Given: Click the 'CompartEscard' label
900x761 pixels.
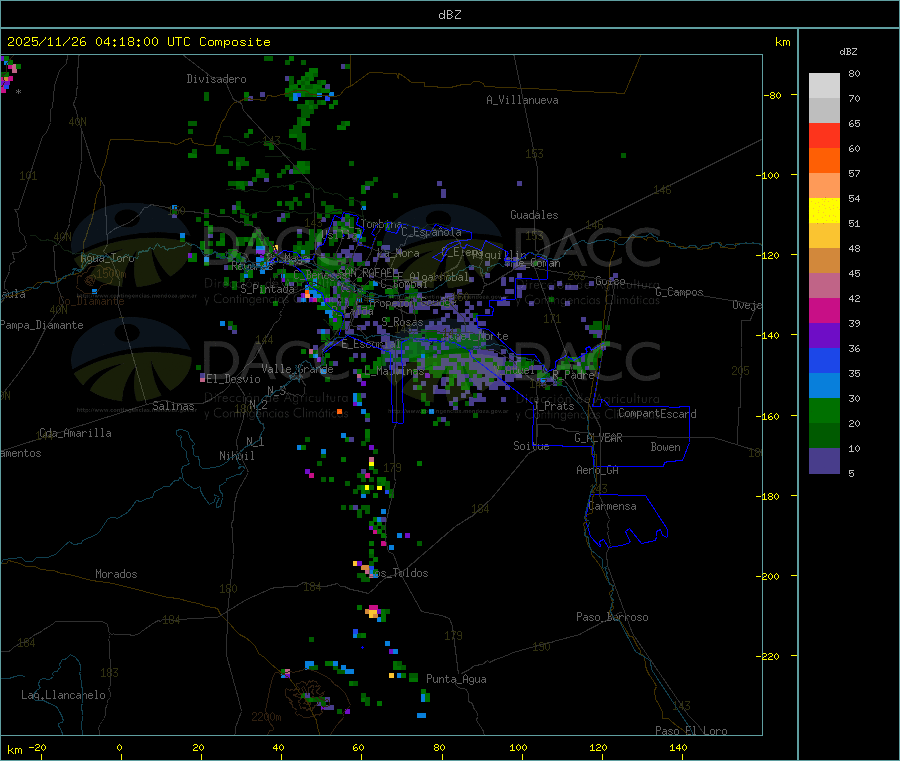Looking at the screenshot, I should click(x=657, y=414).
